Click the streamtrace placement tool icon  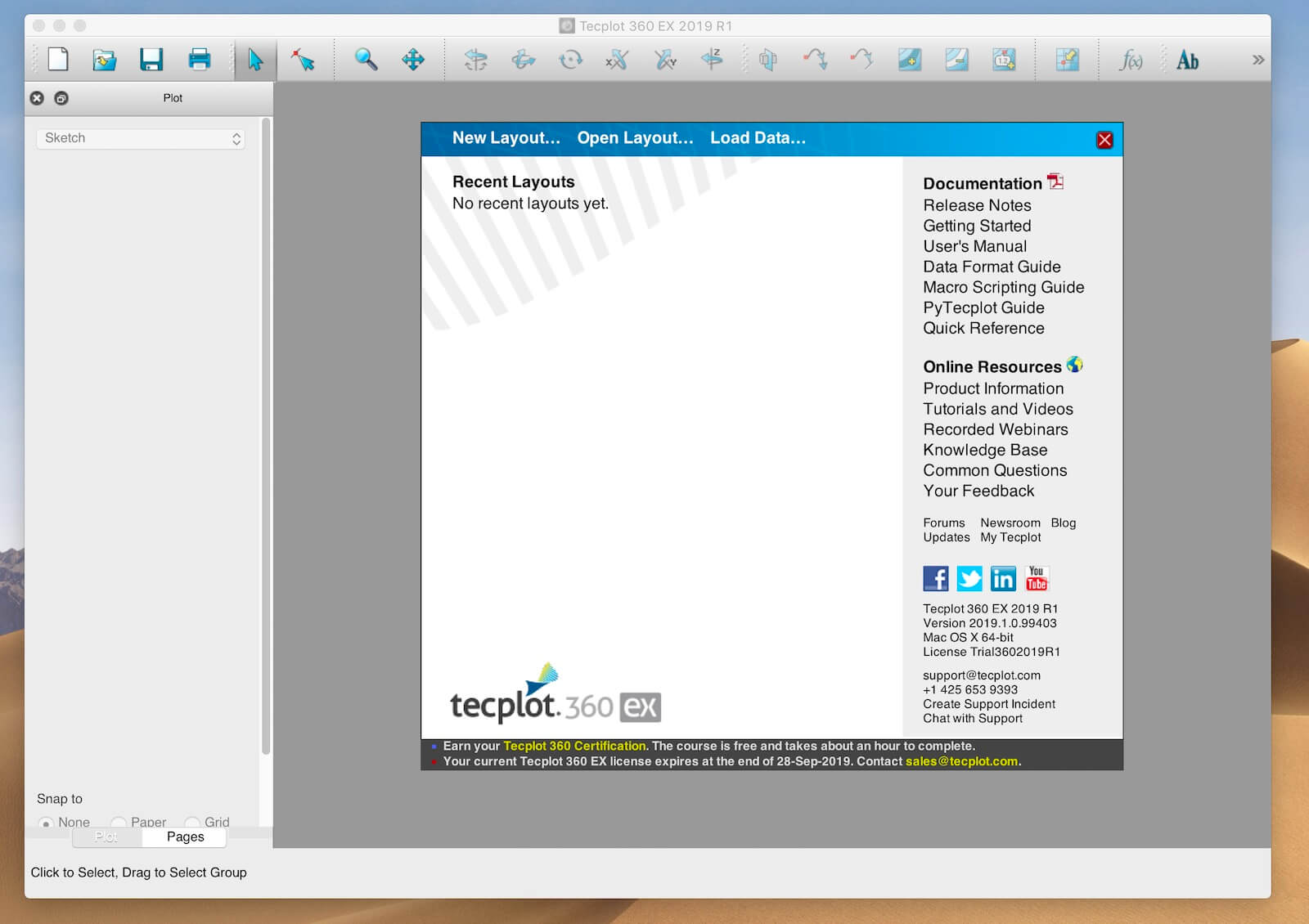(815, 60)
